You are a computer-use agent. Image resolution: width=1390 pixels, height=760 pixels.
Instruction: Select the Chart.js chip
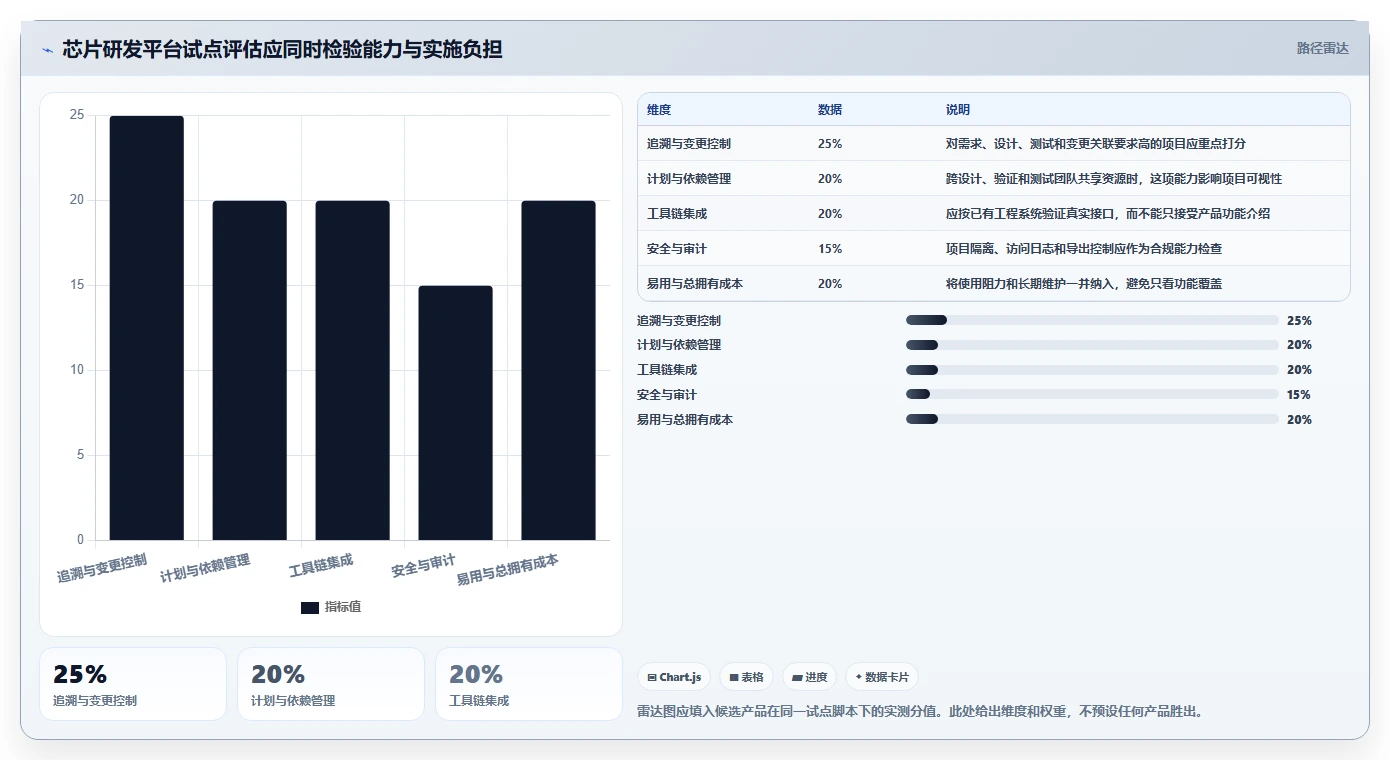(x=675, y=677)
